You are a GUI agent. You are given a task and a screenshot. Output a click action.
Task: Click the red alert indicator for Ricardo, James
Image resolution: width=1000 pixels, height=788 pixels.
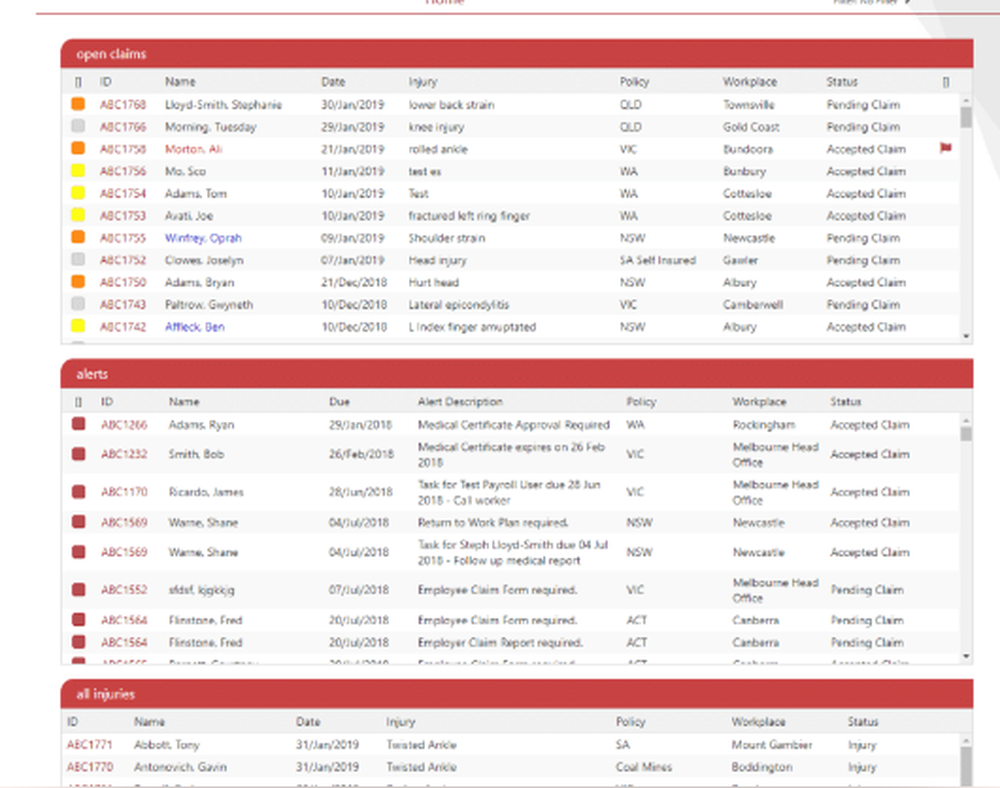pyautogui.click(x=77, y=491)
